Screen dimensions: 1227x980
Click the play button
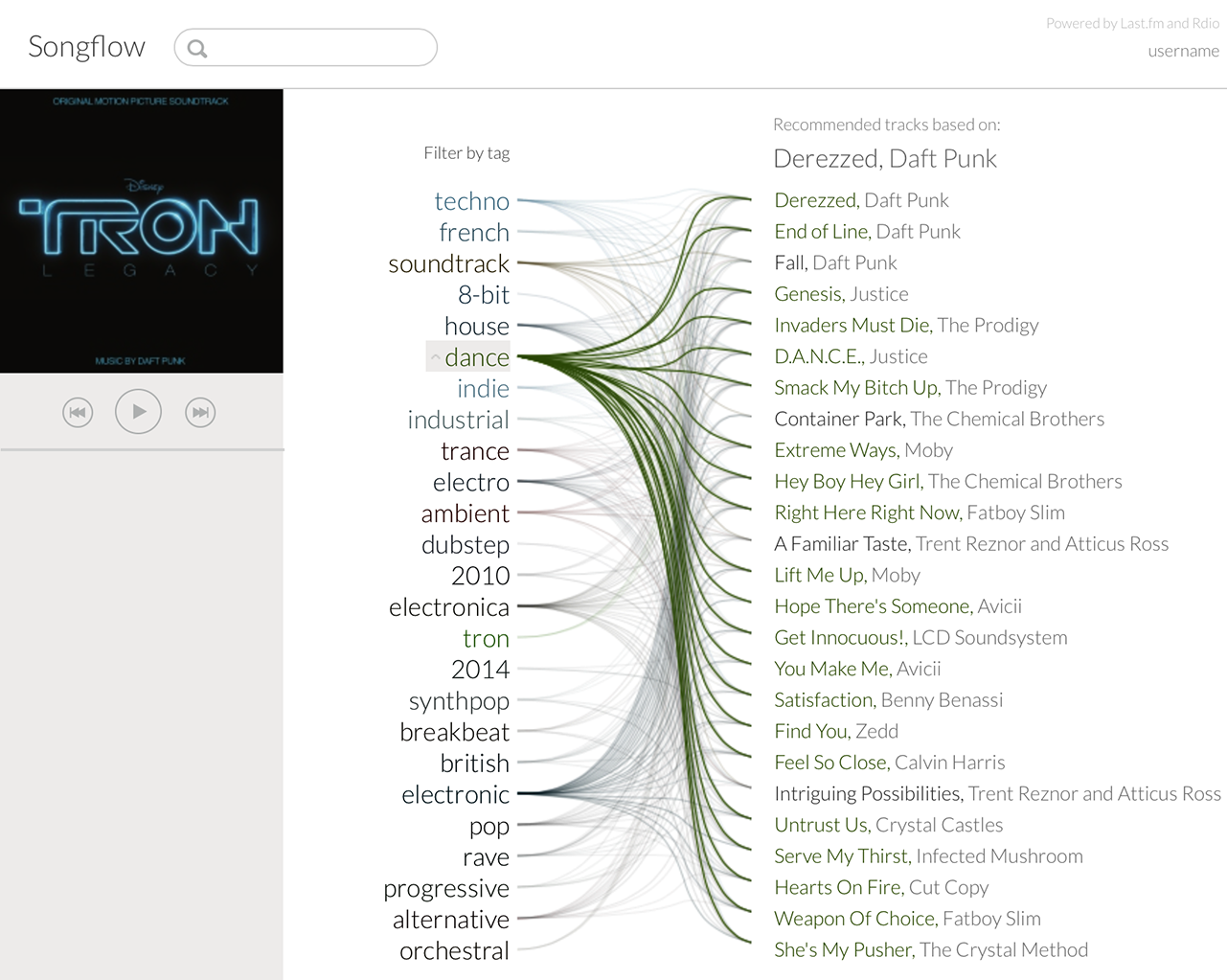point(138,412)
